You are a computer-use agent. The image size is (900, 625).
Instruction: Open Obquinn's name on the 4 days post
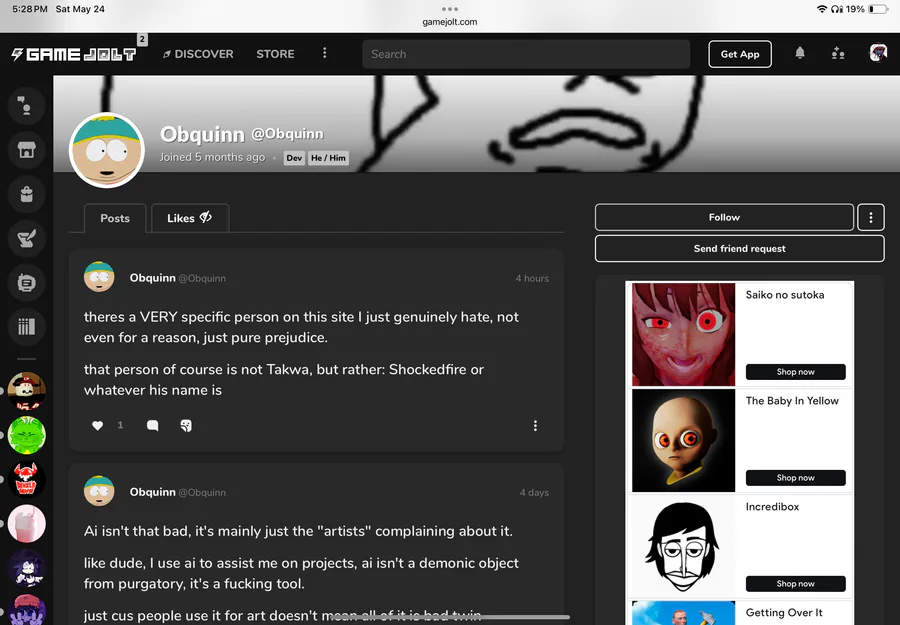153,492
